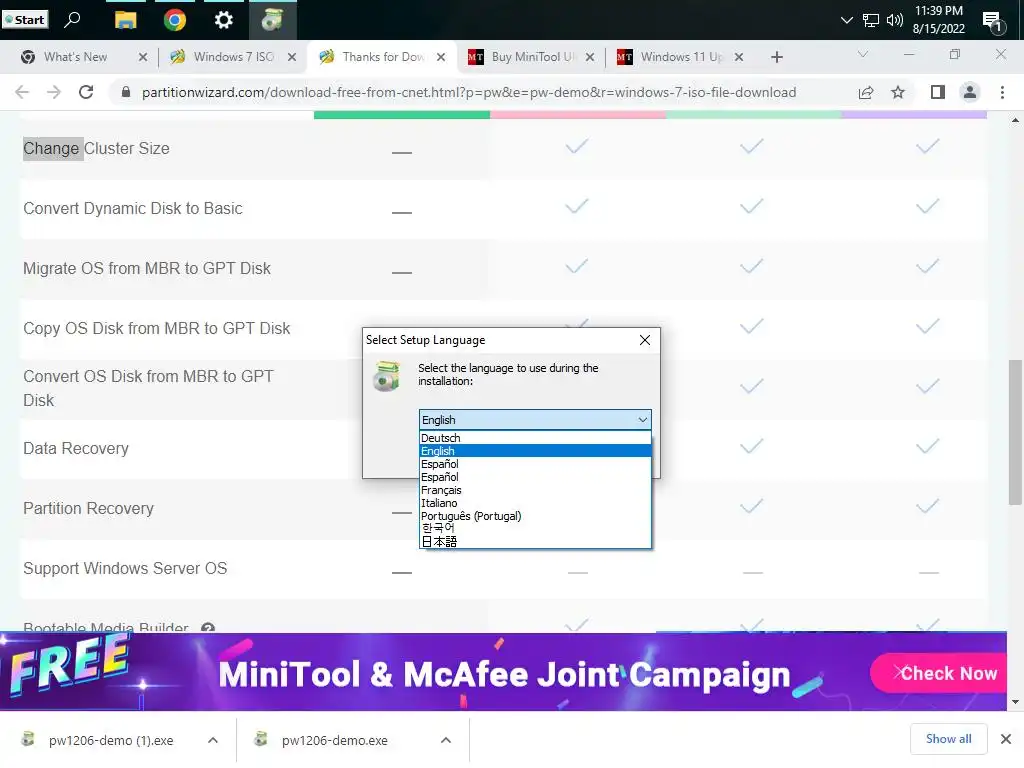Click Show all downloads
Screen dimensions: 1024x768
click(948, 739)
